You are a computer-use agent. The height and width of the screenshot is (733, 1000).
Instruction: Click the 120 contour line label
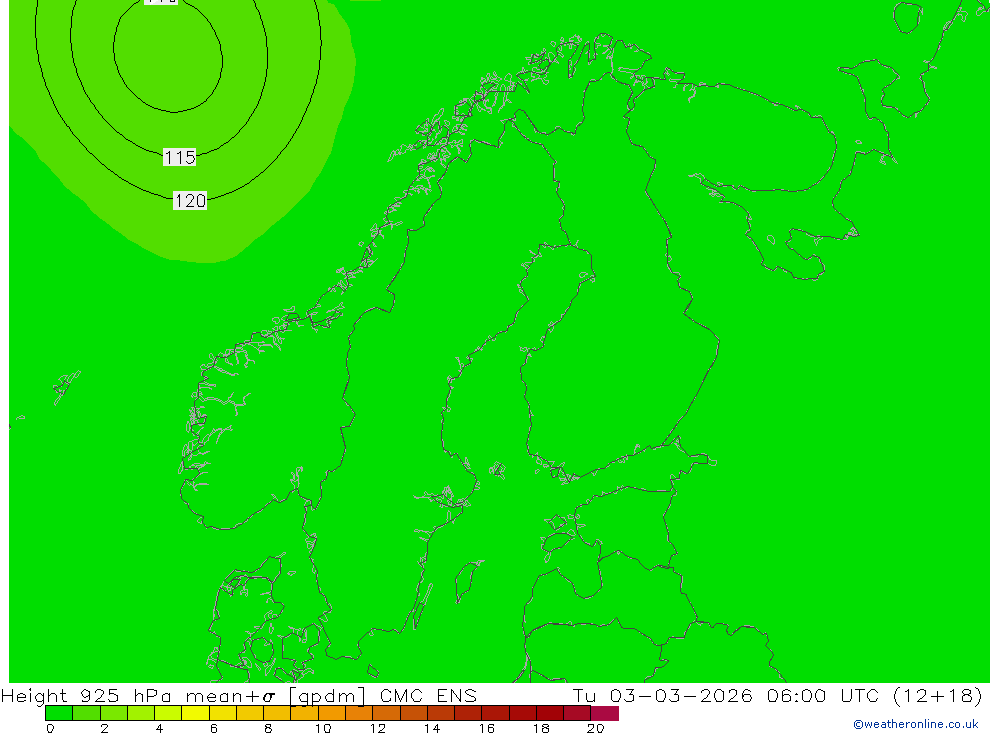[x=190, y=201]
